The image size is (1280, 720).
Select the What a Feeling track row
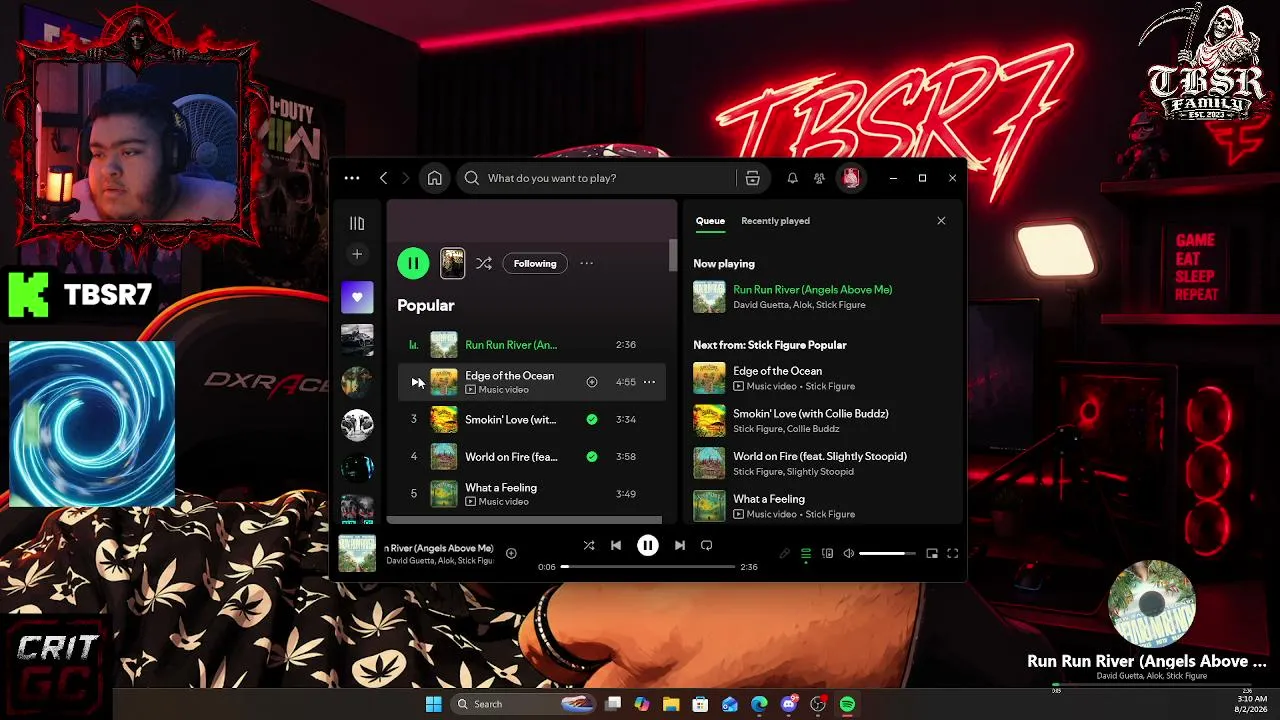click(x=531, y=494)
